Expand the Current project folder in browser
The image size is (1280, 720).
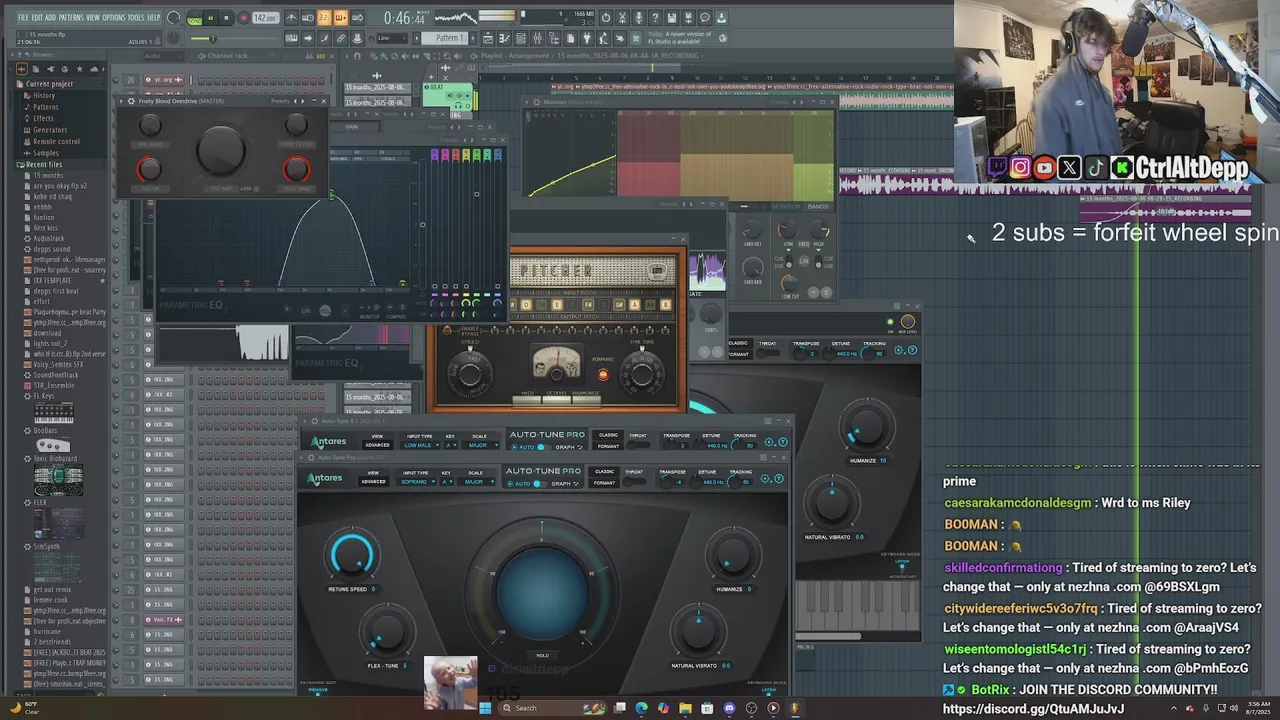[x=48, y=84]
